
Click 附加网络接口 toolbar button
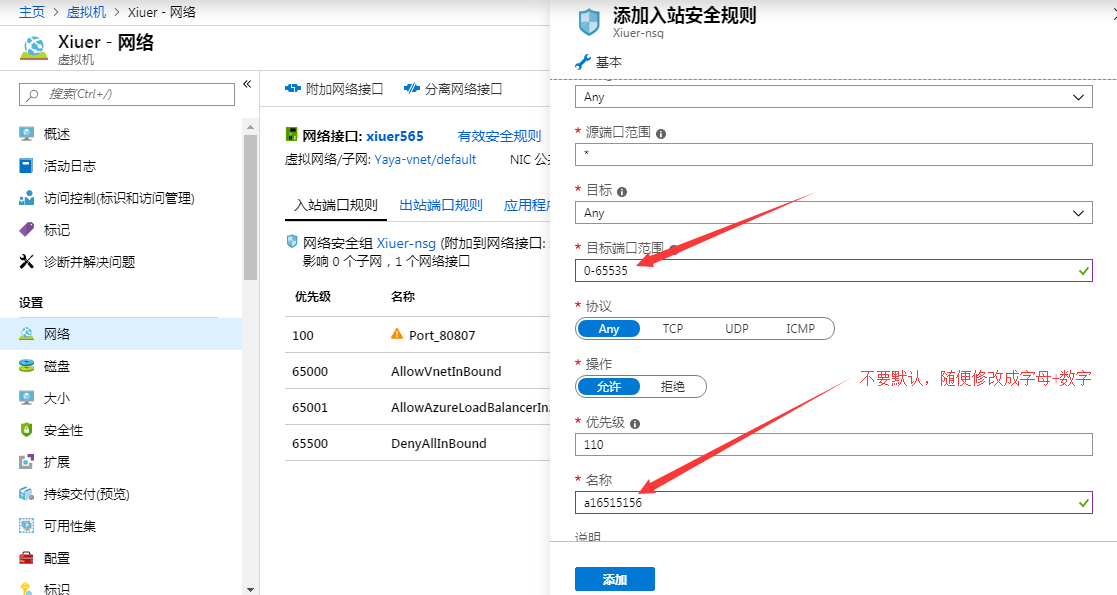(x=334, y=88)
